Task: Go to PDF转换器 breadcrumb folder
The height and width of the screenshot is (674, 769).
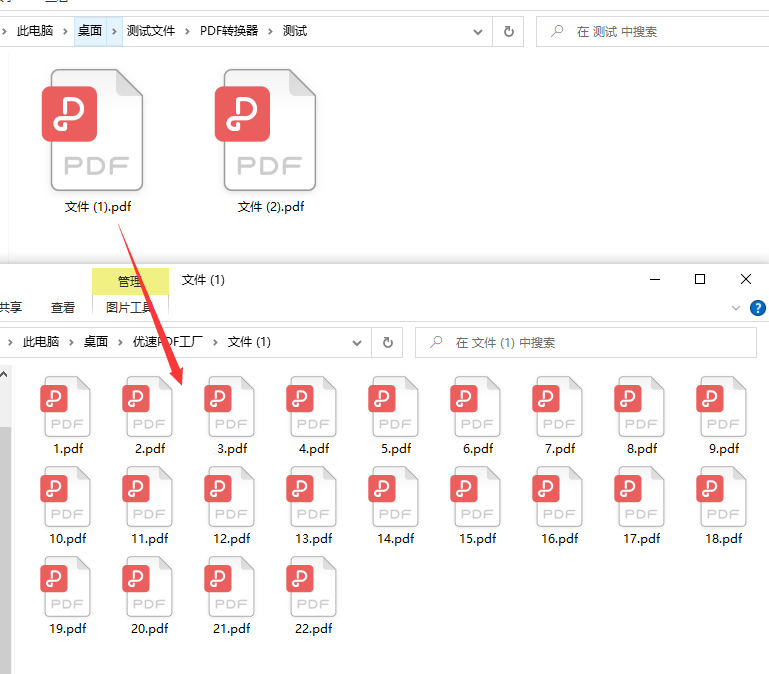Action: pos(229,31)
